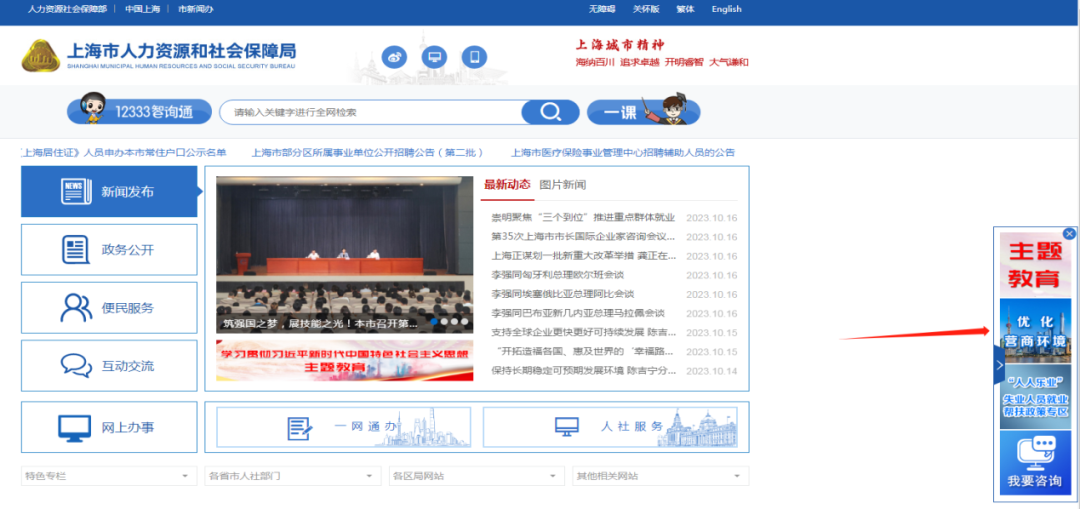Select the first carousel dot
This screenshot has width=1080, height=509.
435,321
